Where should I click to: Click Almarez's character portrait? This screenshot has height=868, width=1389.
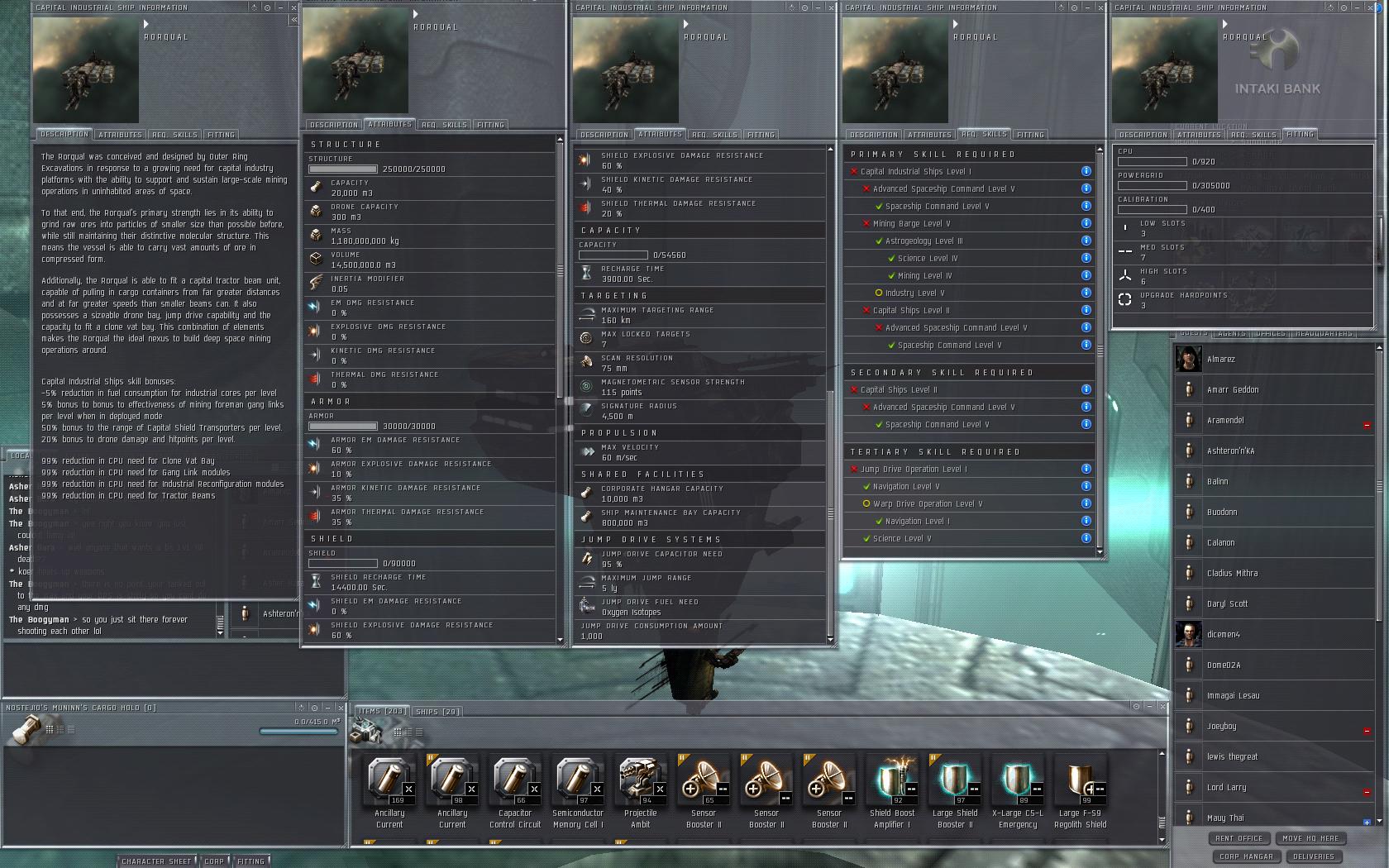coord(1189,359)
